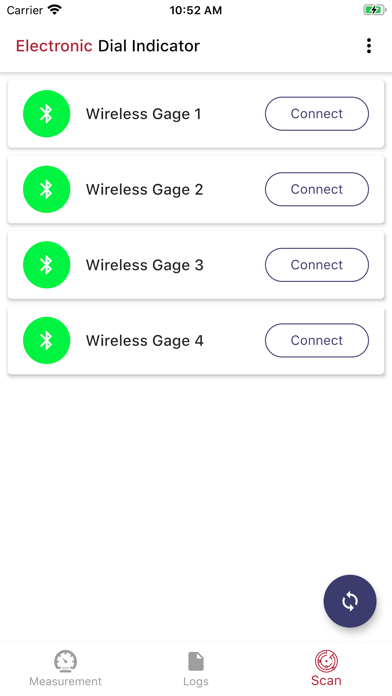The image size is (392, 696).
Task: Tap the Bluetooth icon for Wireless Gage 4
Action: pos(47,340)
